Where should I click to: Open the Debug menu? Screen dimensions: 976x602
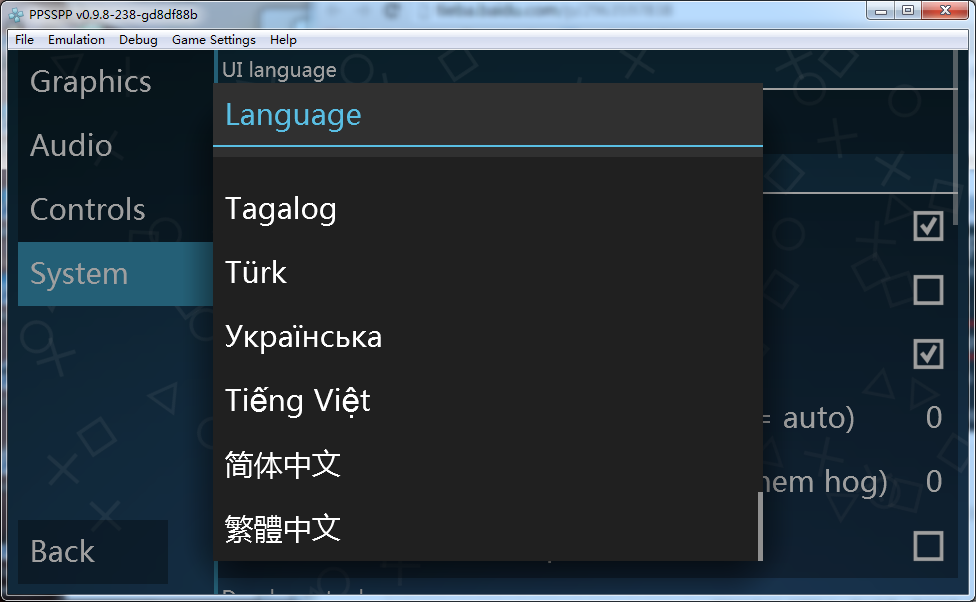point(138,40)
